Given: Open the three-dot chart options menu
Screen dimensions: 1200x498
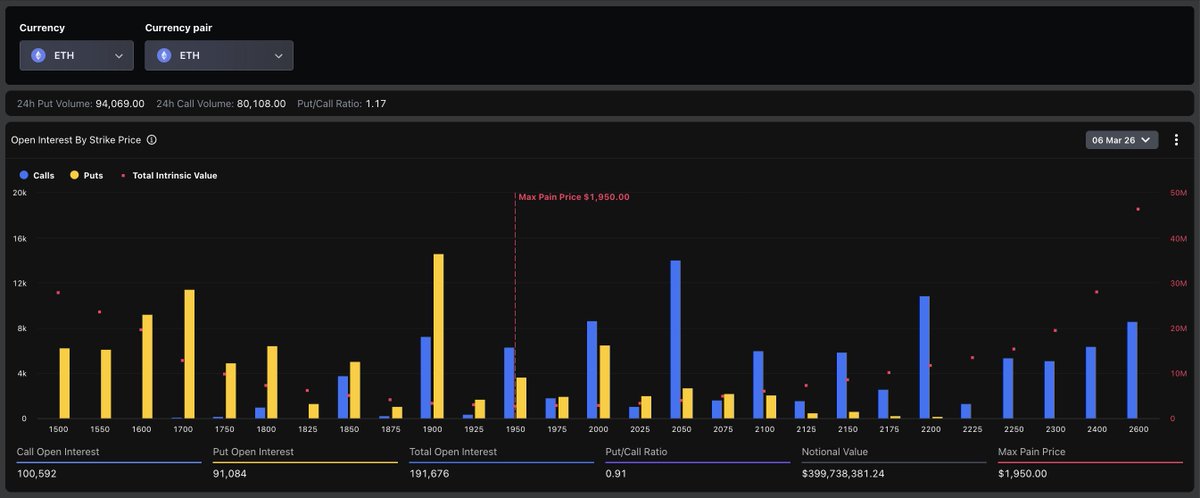Looking at the screenshot, I should 1176,140.
